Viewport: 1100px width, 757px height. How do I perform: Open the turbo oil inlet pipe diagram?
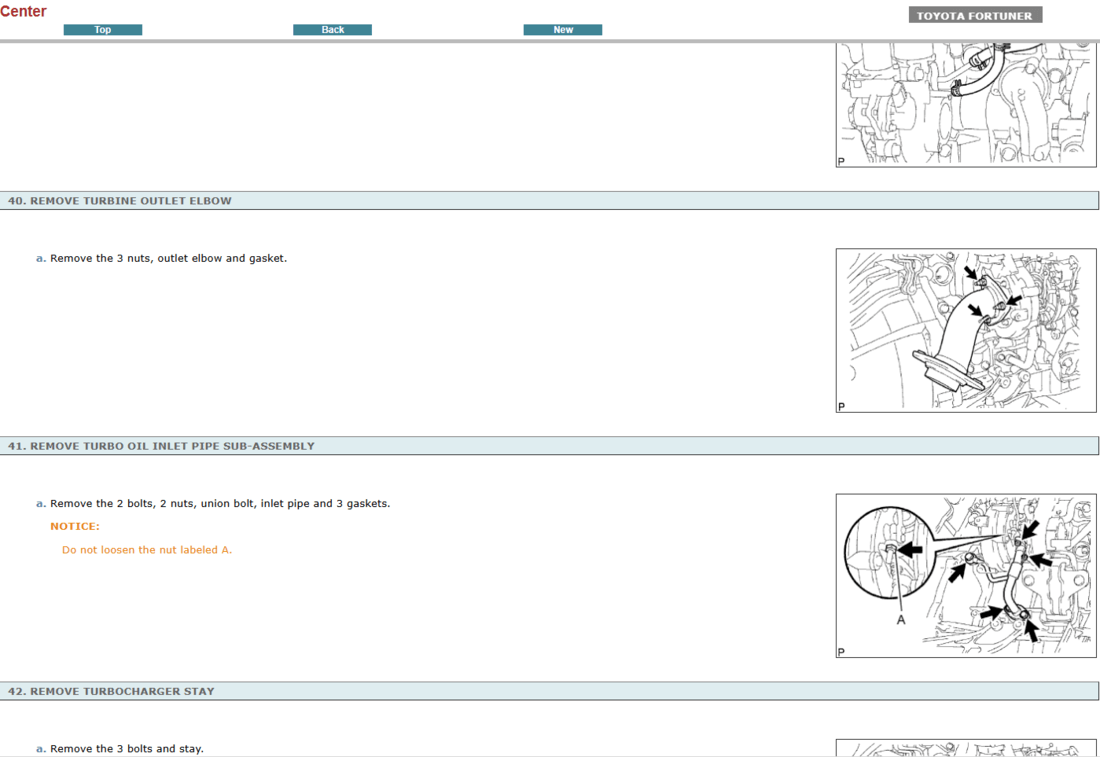(x=965, y=575)
